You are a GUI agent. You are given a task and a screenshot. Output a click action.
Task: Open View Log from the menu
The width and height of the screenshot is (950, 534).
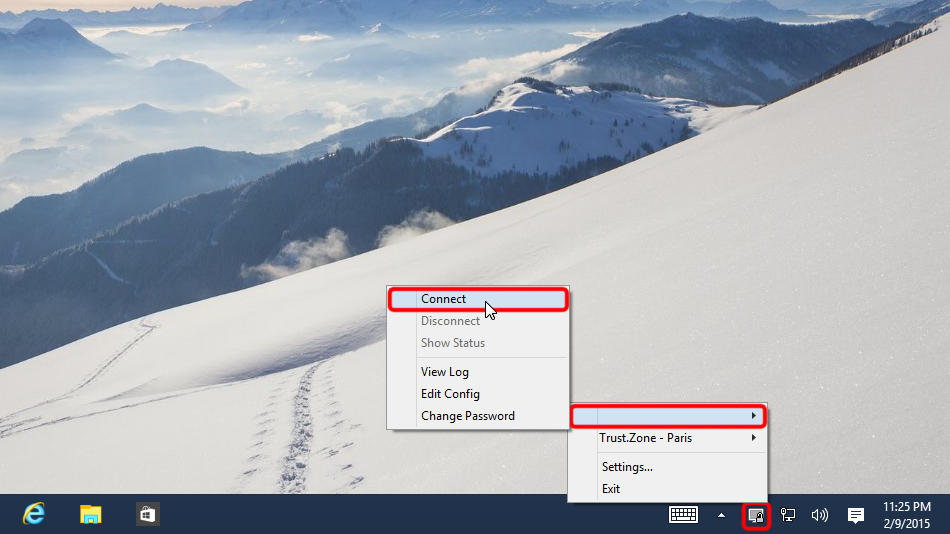pyautogui.click(x=445, y=372)
